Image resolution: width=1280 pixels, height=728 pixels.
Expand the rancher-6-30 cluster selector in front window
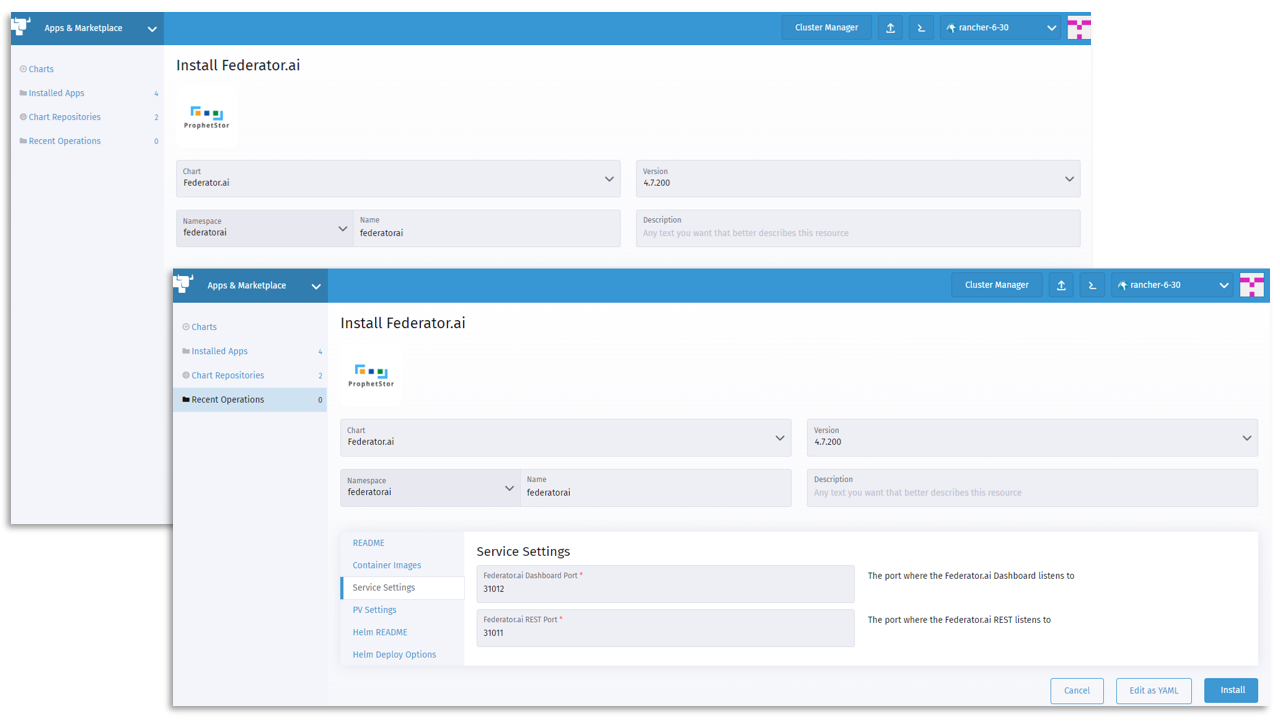[1172, 285]
